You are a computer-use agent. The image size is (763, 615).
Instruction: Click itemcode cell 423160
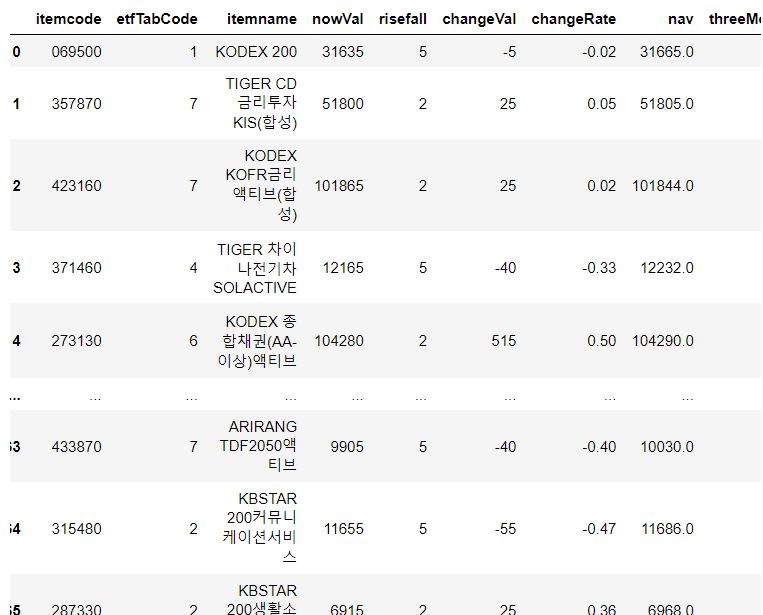pyautogui.click(x=76, y=185)
